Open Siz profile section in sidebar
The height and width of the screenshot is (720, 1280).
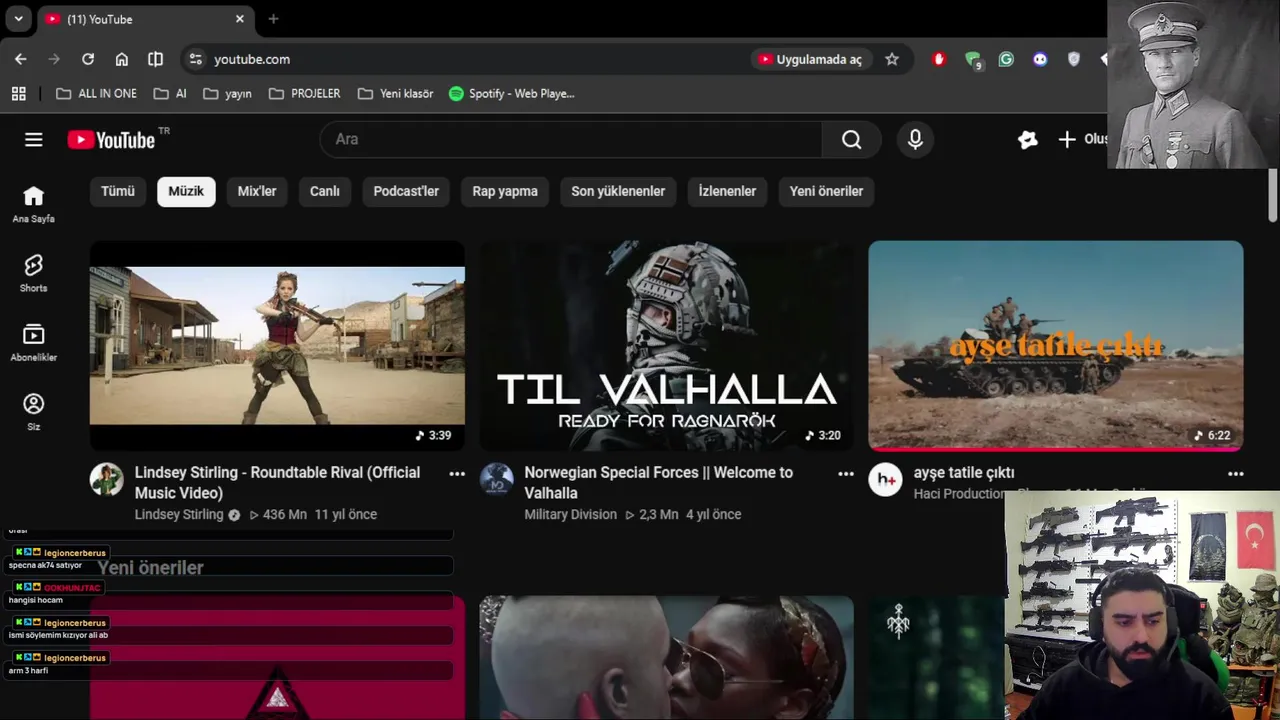point(33,412)
